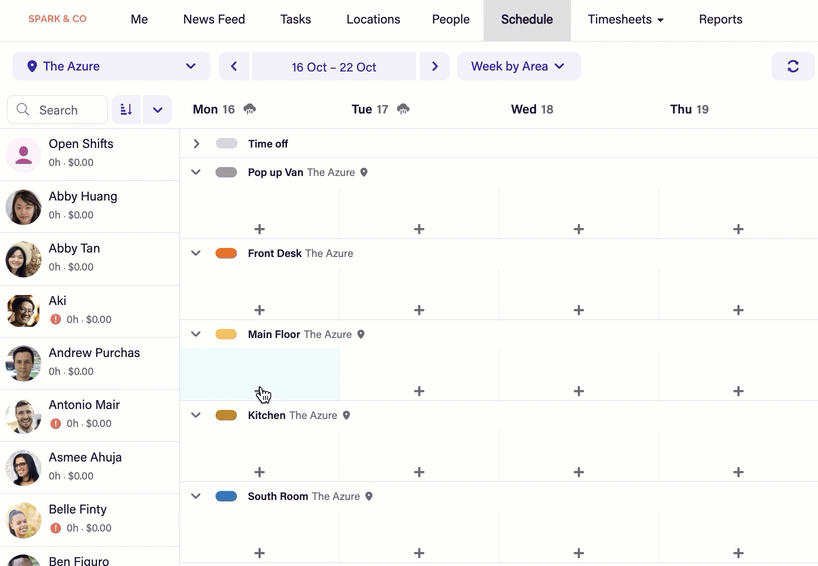Open the Me tab
The image size is (818, 566).
(x=139, y=19)
